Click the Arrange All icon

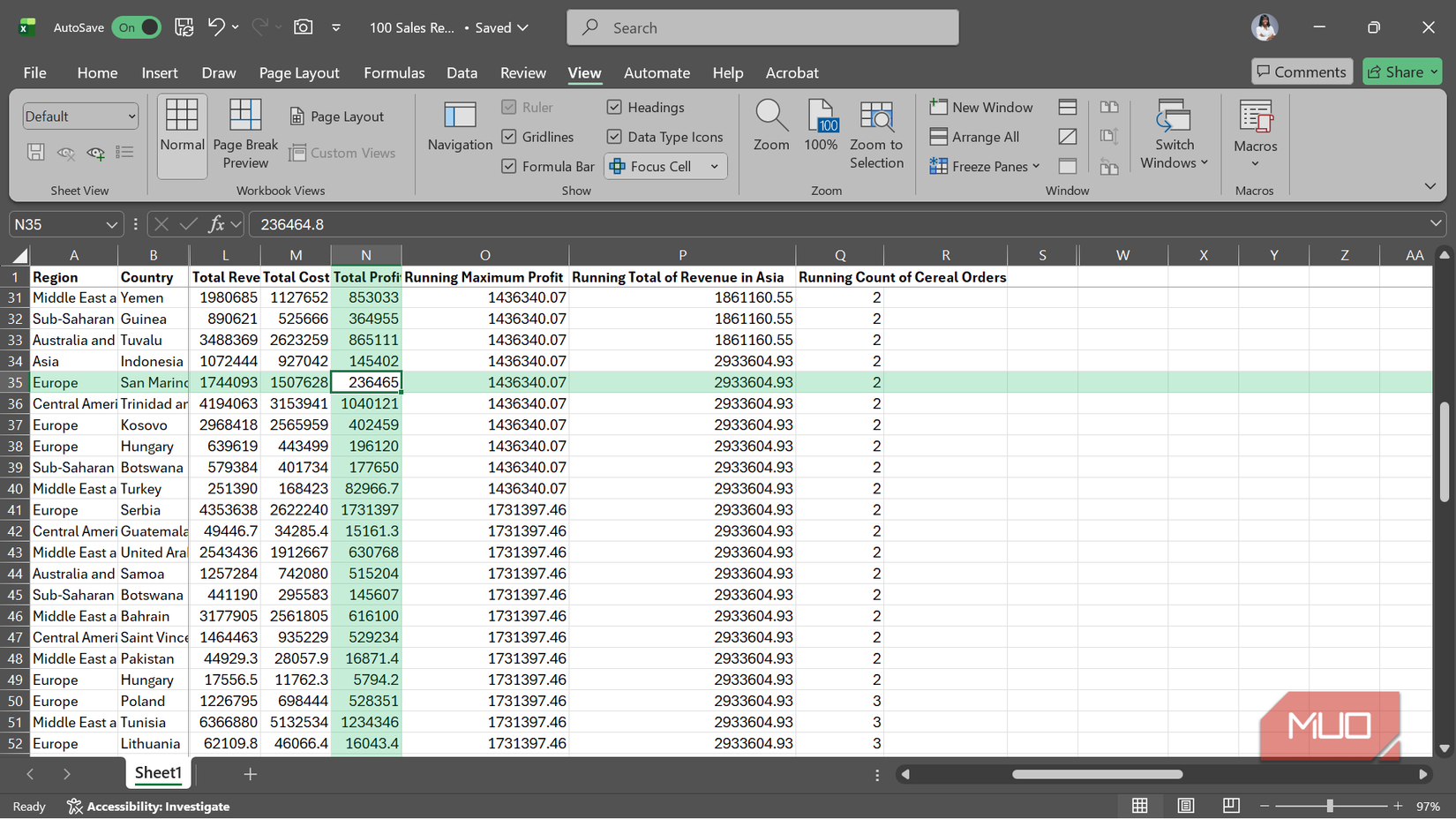click(x=975, y=137)
